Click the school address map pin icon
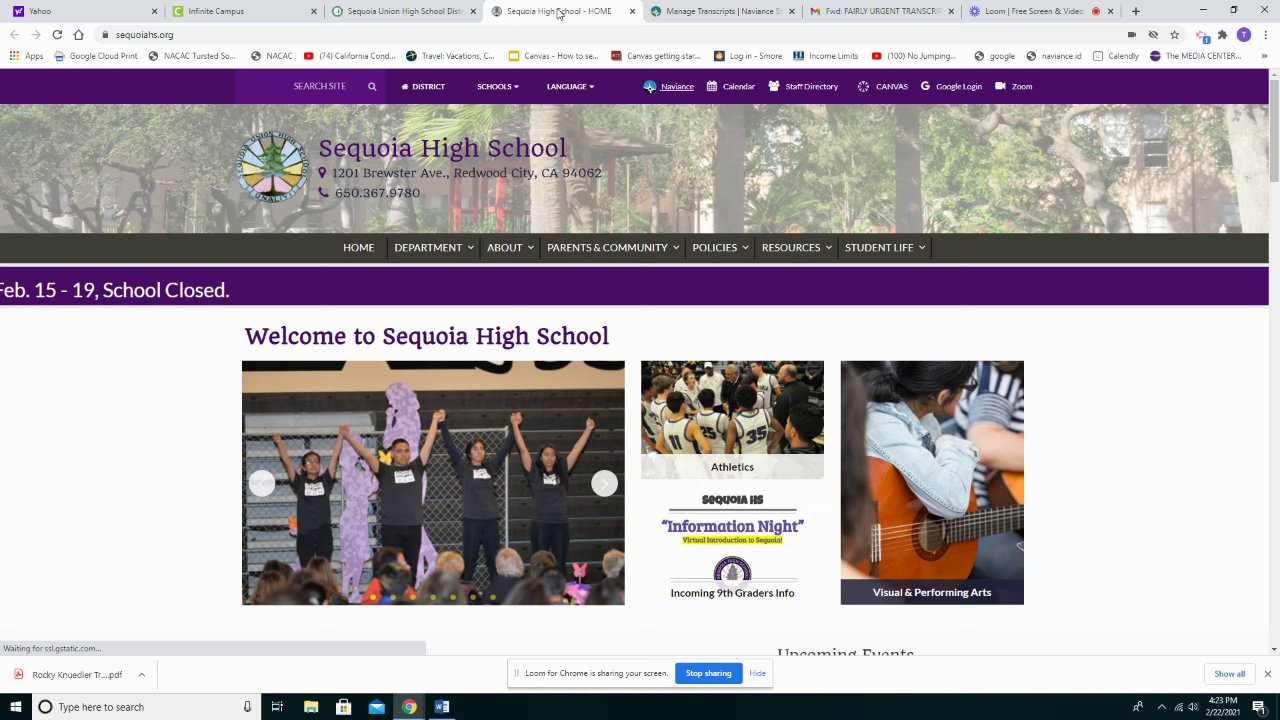Viewport: 1280px width, 720px height. (x=322, y=173)
